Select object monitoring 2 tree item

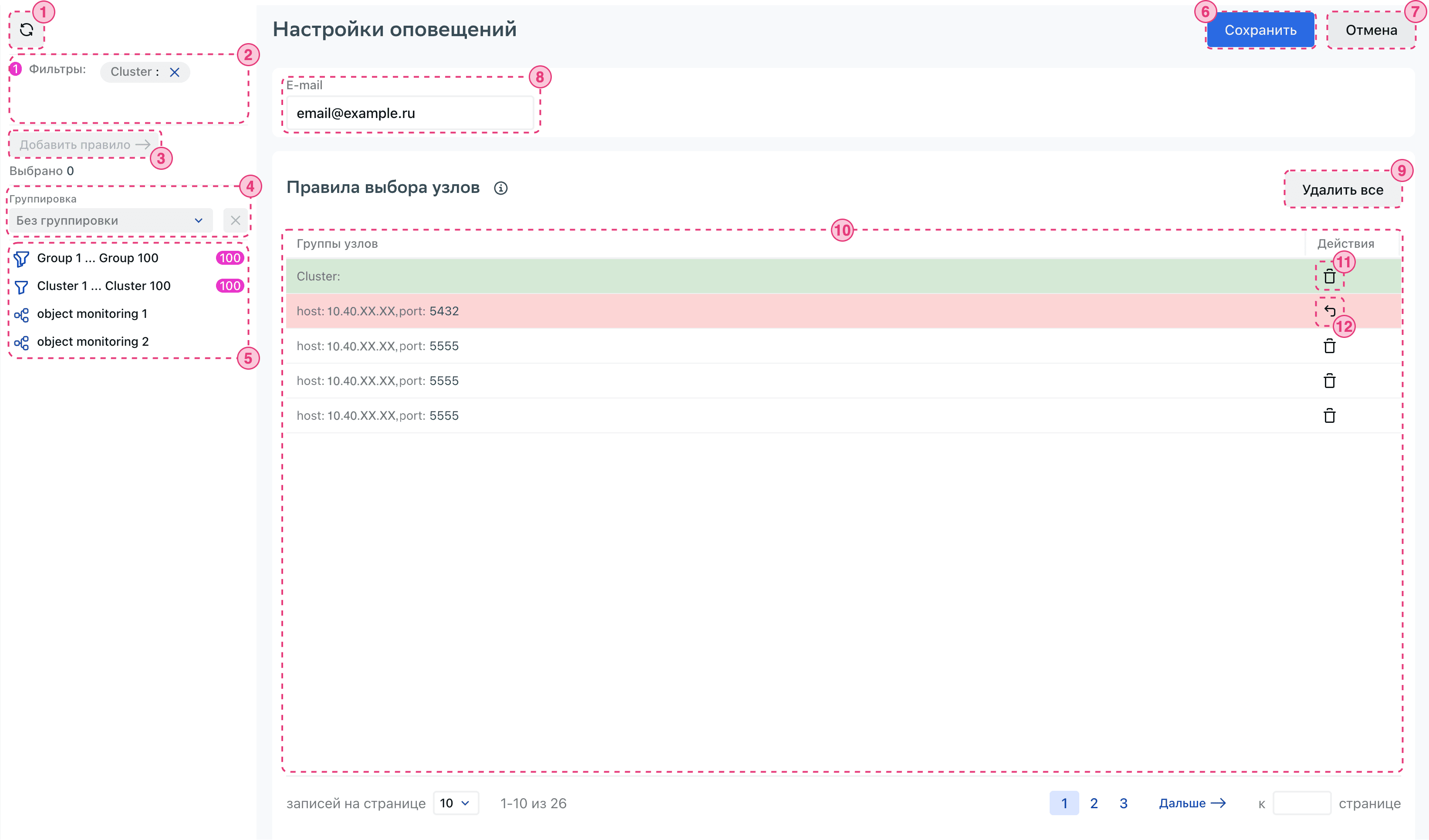click(92, 342)
